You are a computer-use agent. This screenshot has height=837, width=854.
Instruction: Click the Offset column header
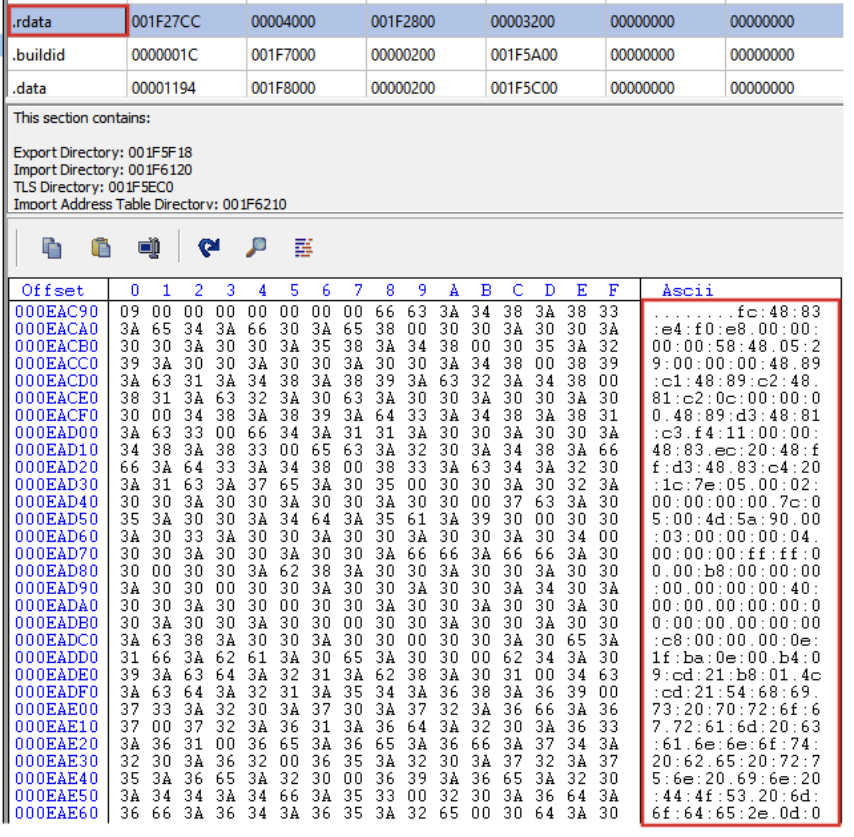click(53, 290)
